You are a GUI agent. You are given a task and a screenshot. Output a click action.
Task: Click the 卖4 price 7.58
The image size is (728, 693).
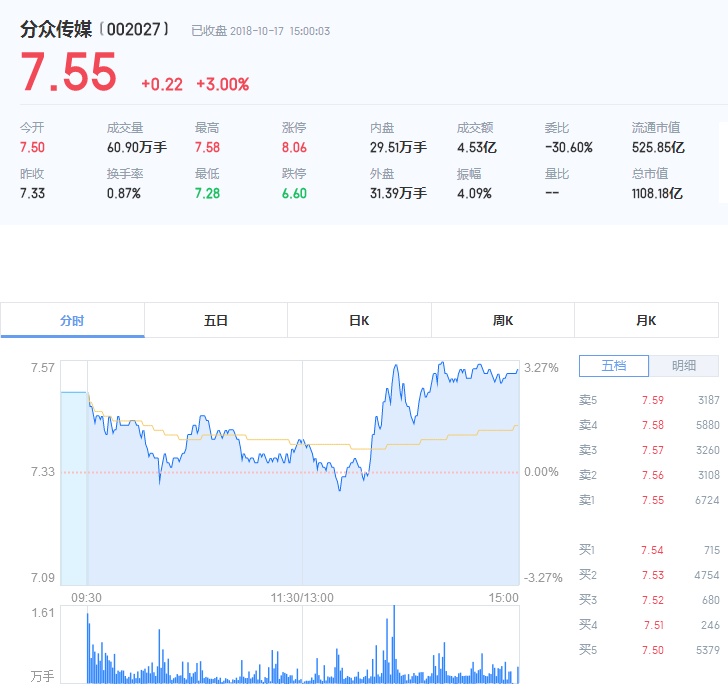coord(653,425)
